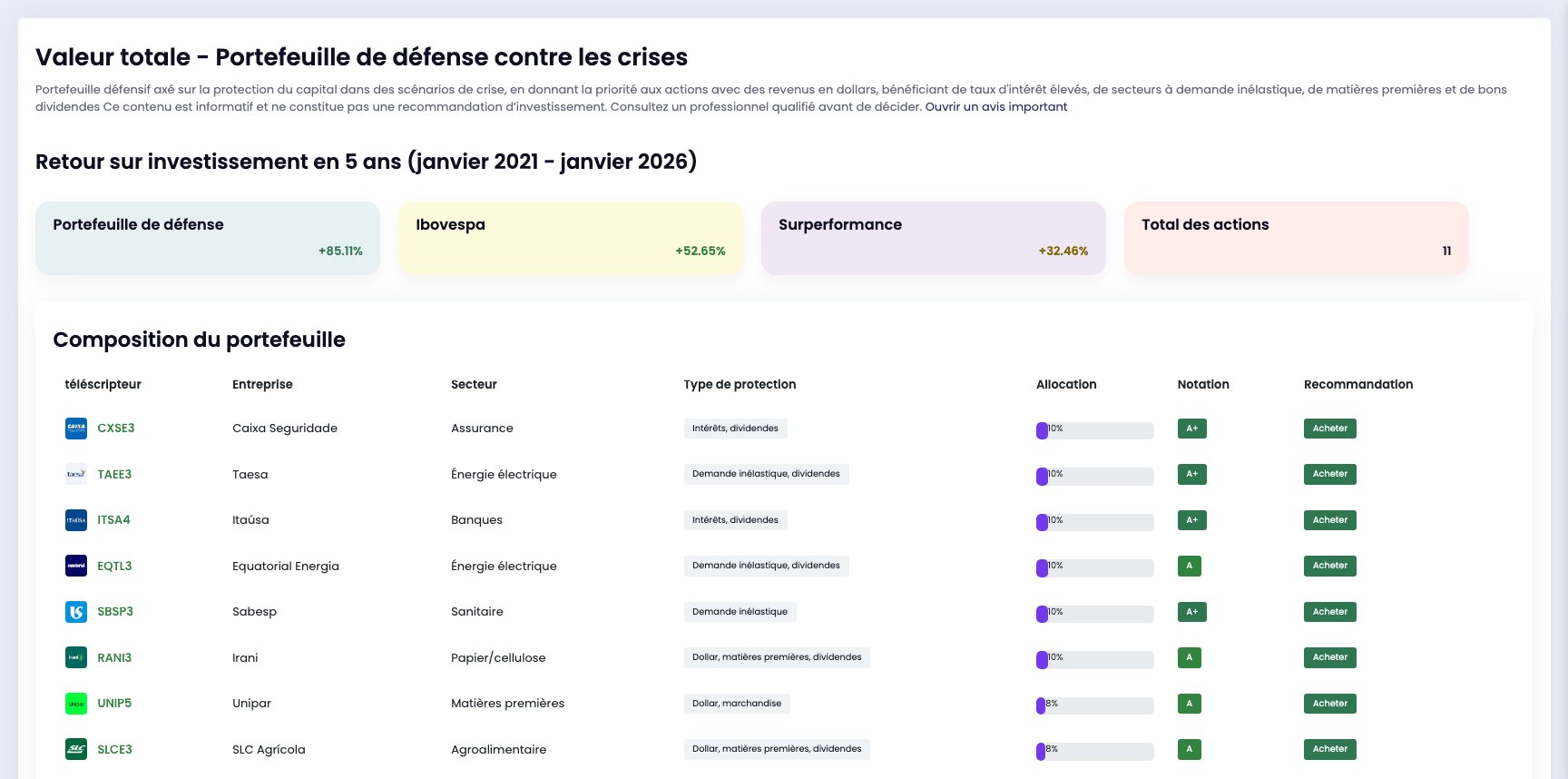This screenshot has height=779, width=1568.
Task: Open the CXSE3 ticker link
Action: [x=116, y=429]
